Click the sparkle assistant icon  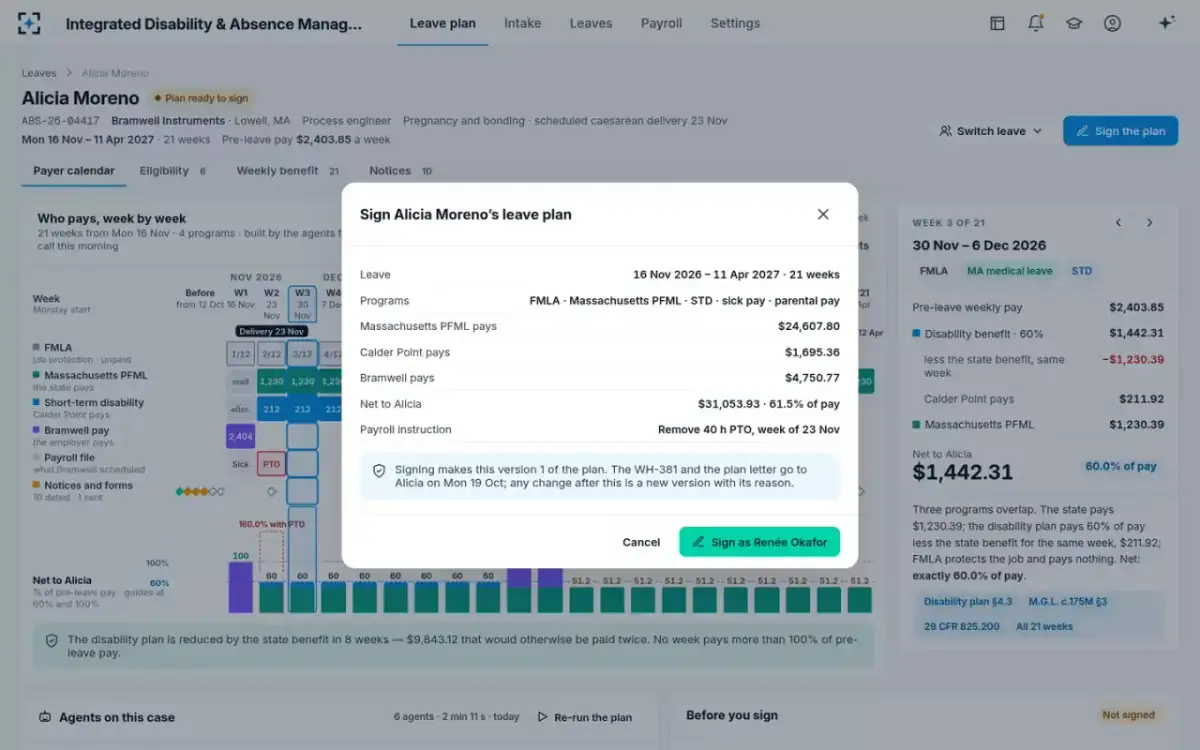coord(1166,23)
